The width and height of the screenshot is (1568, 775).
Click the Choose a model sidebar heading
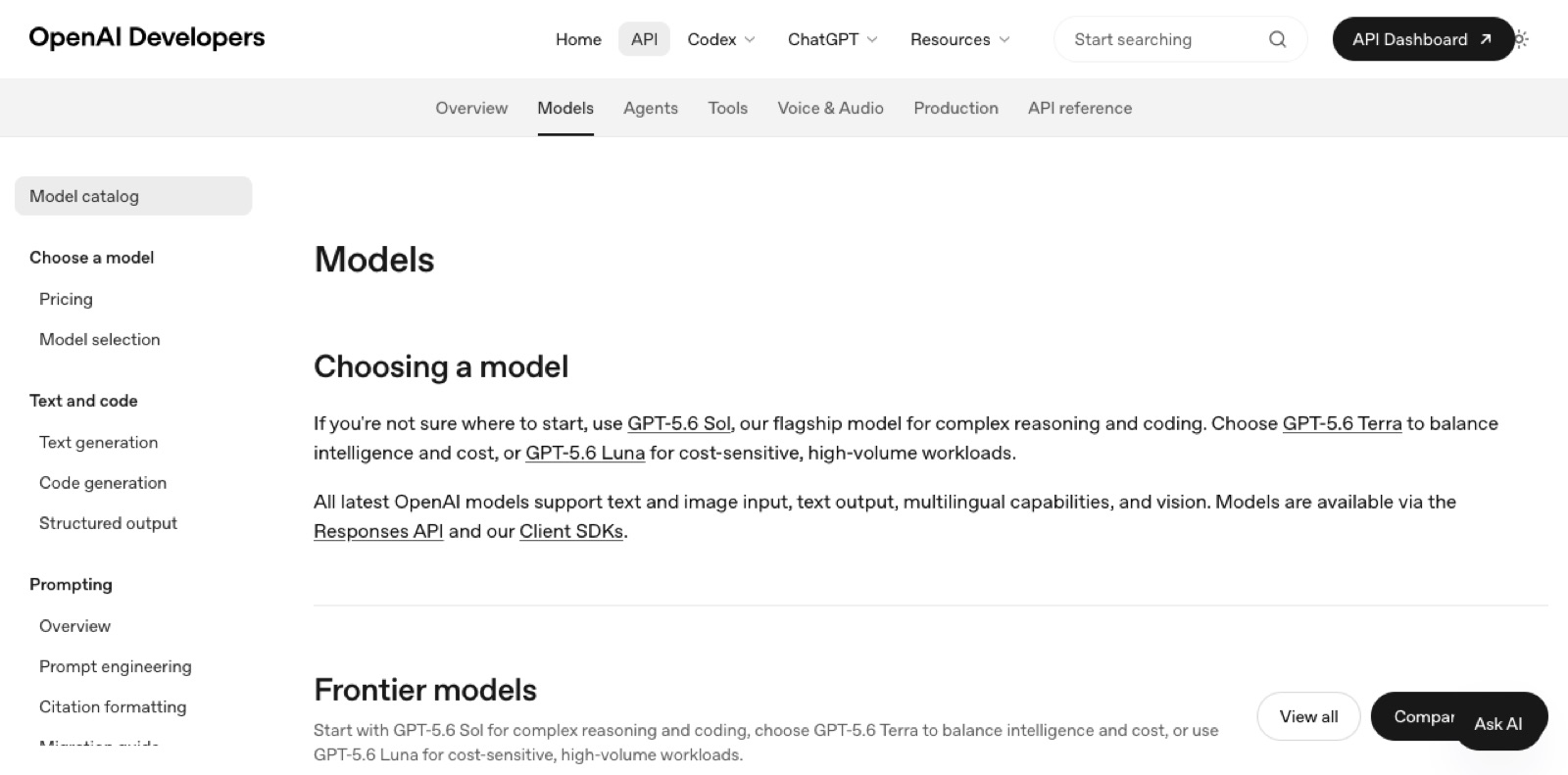[92, 258]
